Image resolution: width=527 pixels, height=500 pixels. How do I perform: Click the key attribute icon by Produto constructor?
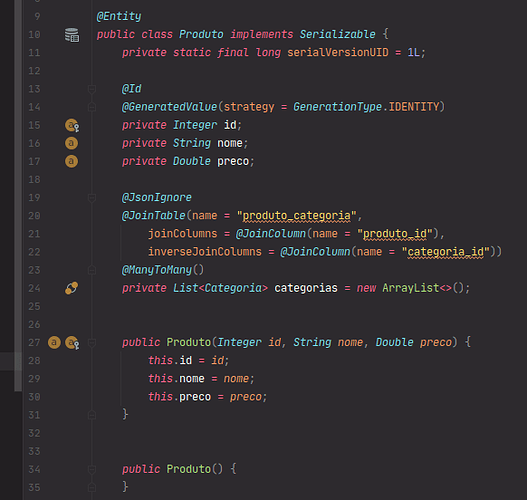pos(72,343)
